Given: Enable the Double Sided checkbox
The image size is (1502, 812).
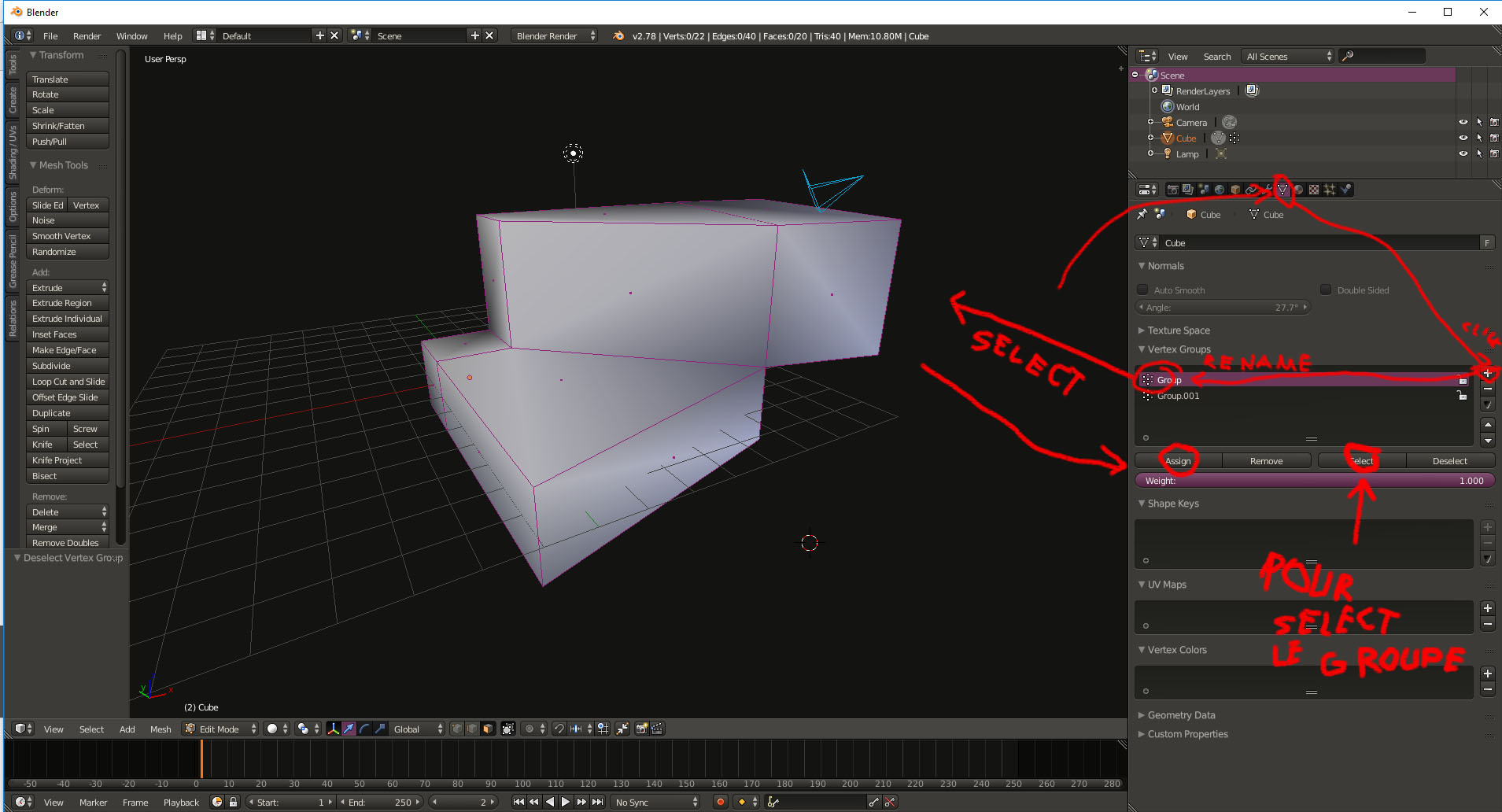Looking at the screenshot, I should (x=1326, y=290).
